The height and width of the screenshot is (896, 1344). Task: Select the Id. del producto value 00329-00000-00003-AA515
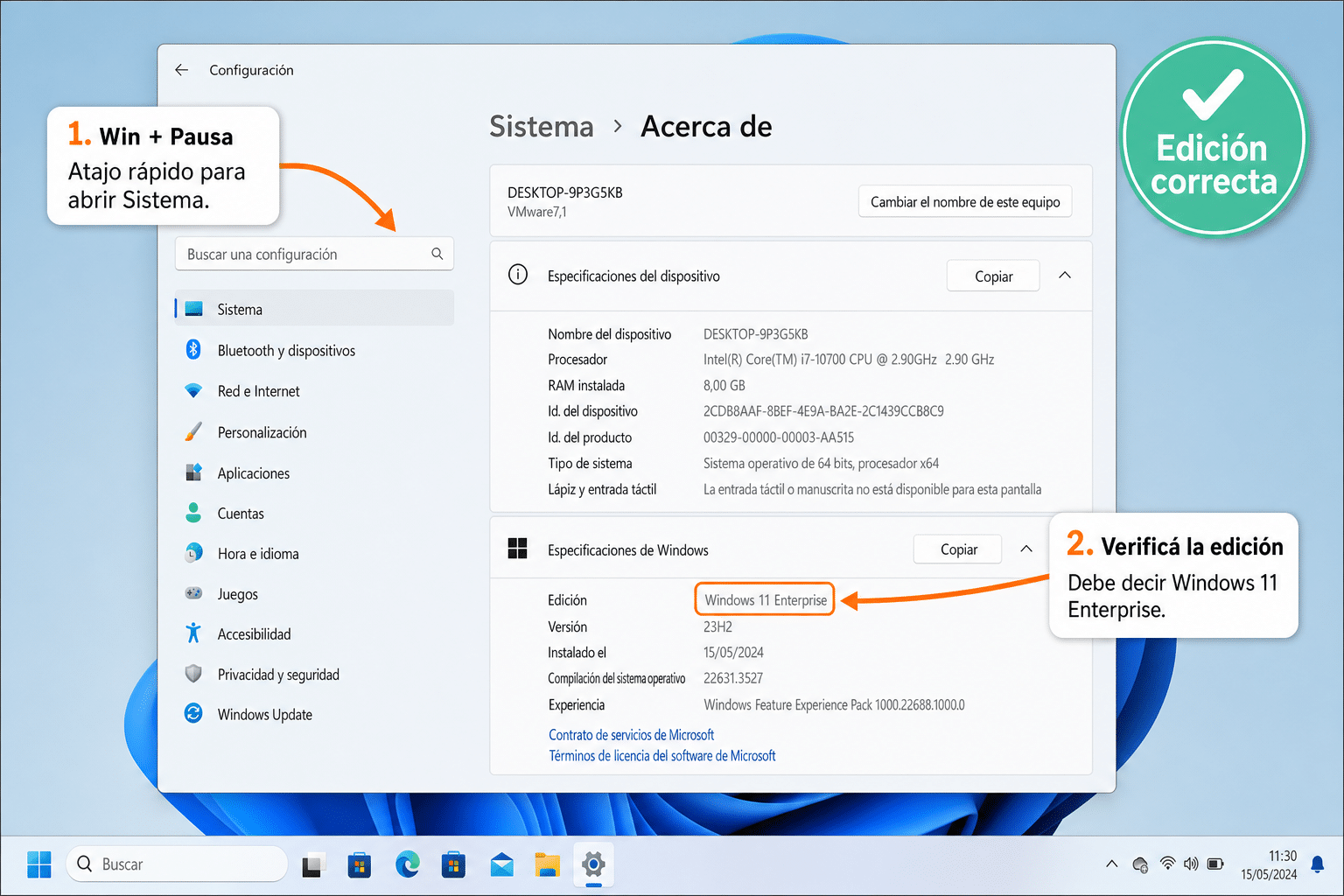pyautogui.click(x=779, y=437)
